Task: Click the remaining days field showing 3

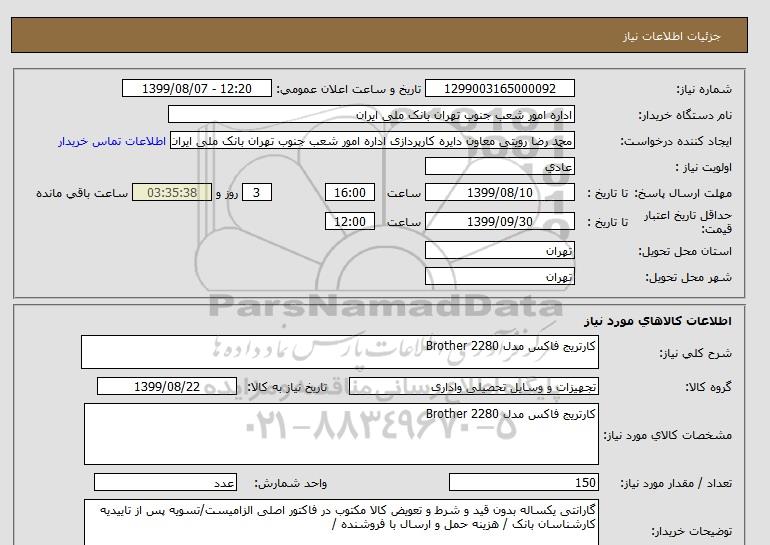Action: [x=256, y=192]
